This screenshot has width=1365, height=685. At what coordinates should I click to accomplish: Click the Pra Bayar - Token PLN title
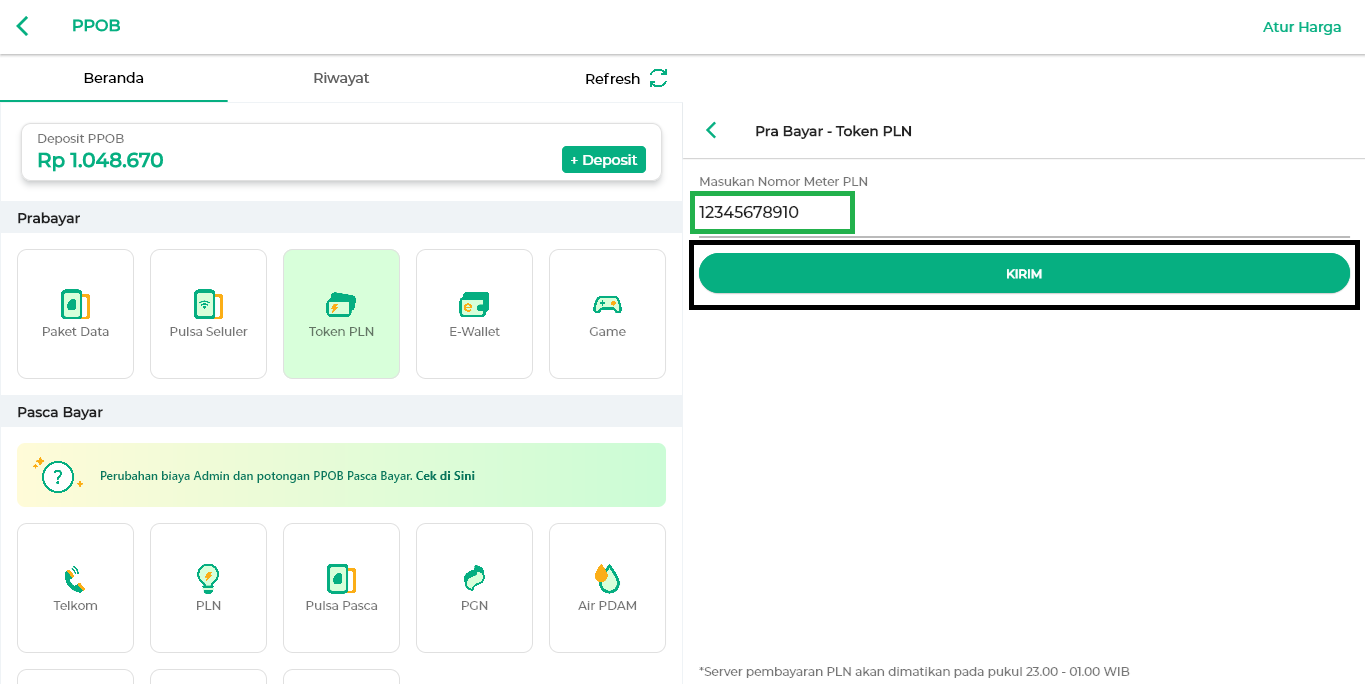coord(833,131)
